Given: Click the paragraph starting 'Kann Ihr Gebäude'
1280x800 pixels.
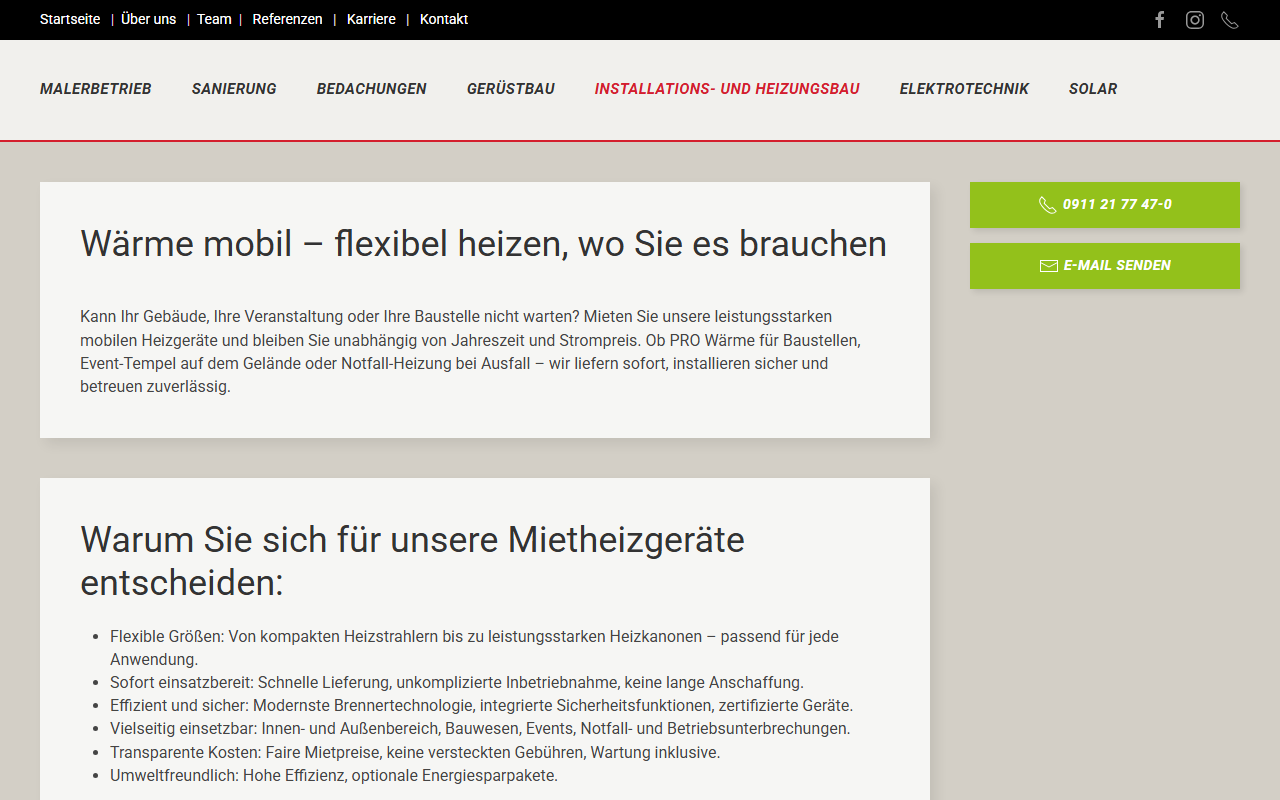Looking at the screenshot, I should coord(470,351).
